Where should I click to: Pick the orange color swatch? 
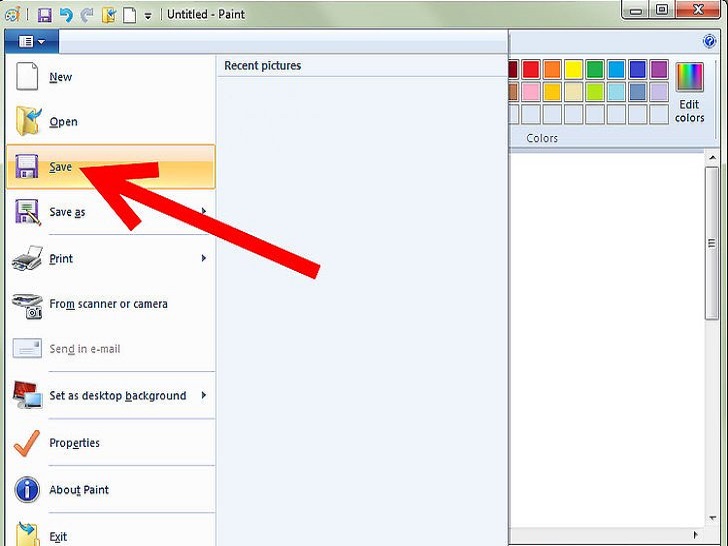click(x=552, y=69)
